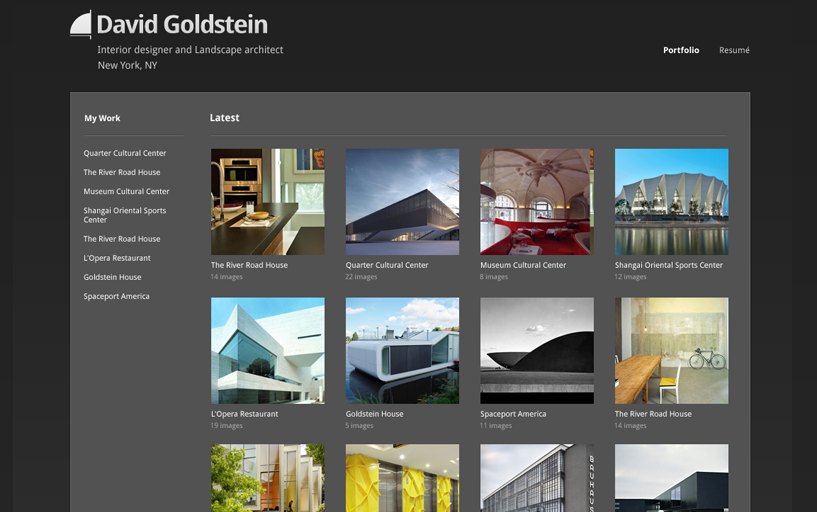Click the "8 images" count text
Image resolution: width=817 pixels, height=512 pixels.
(x=493, y=277)
